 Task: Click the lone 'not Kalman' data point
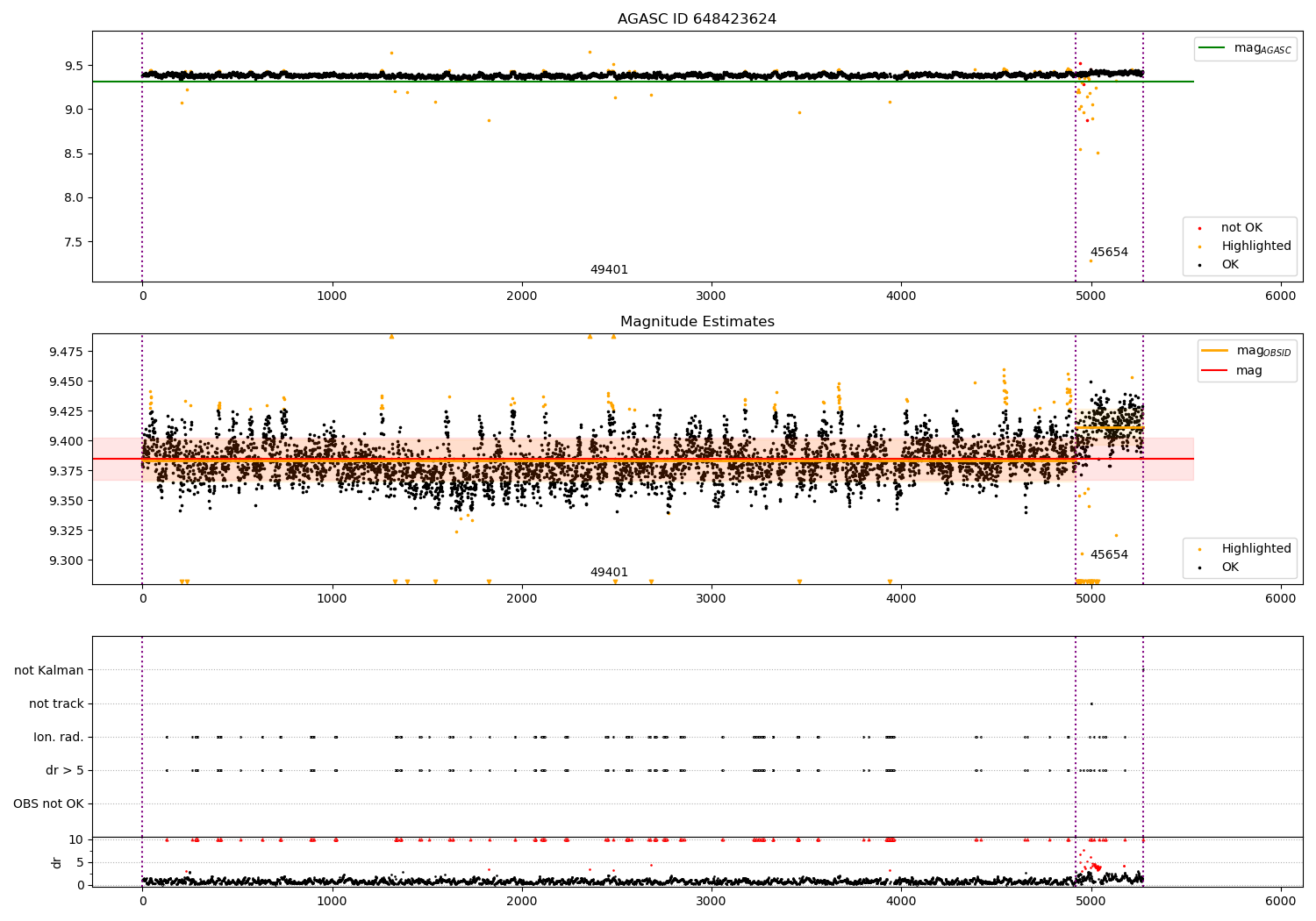[x=1142, y=670]
